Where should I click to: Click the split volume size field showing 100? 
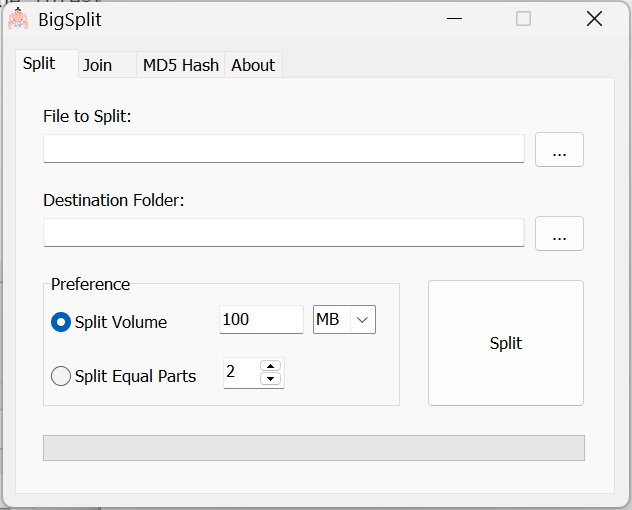260,320
